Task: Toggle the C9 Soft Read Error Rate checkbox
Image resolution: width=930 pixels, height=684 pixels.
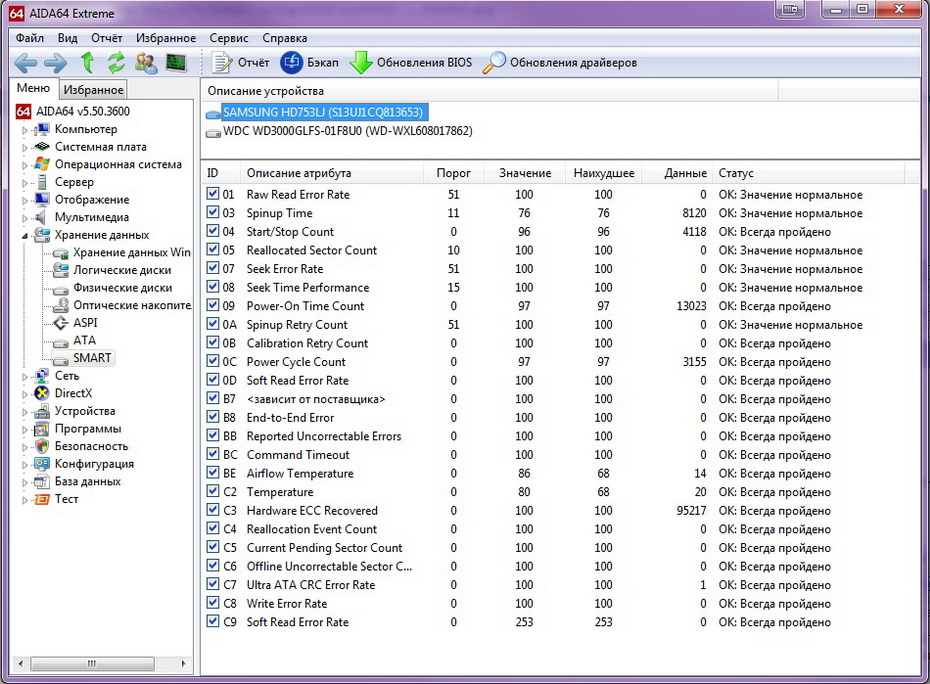Action: pos(213,621)
